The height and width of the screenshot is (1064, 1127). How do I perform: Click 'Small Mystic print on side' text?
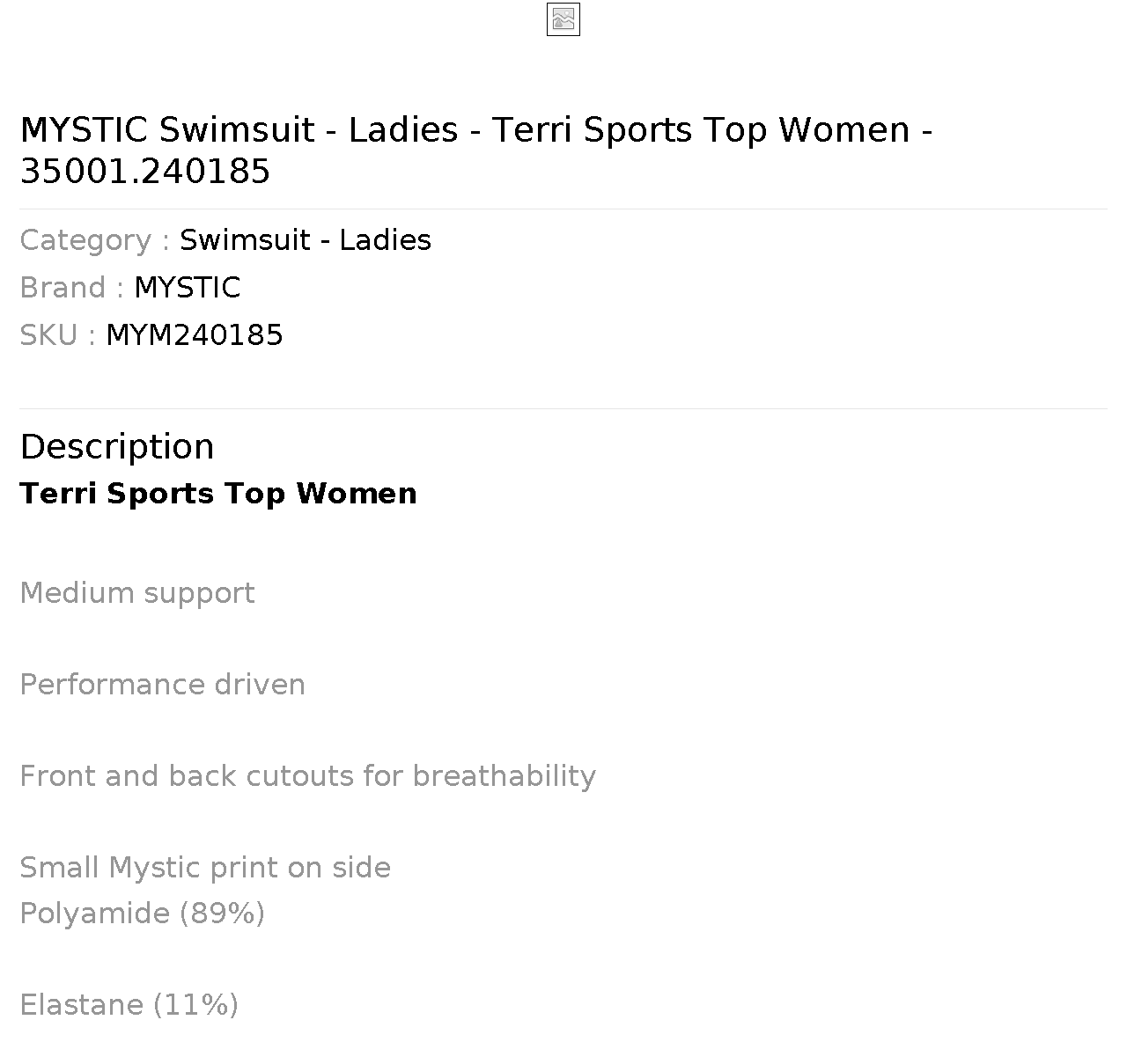click(x=205, y=868)
